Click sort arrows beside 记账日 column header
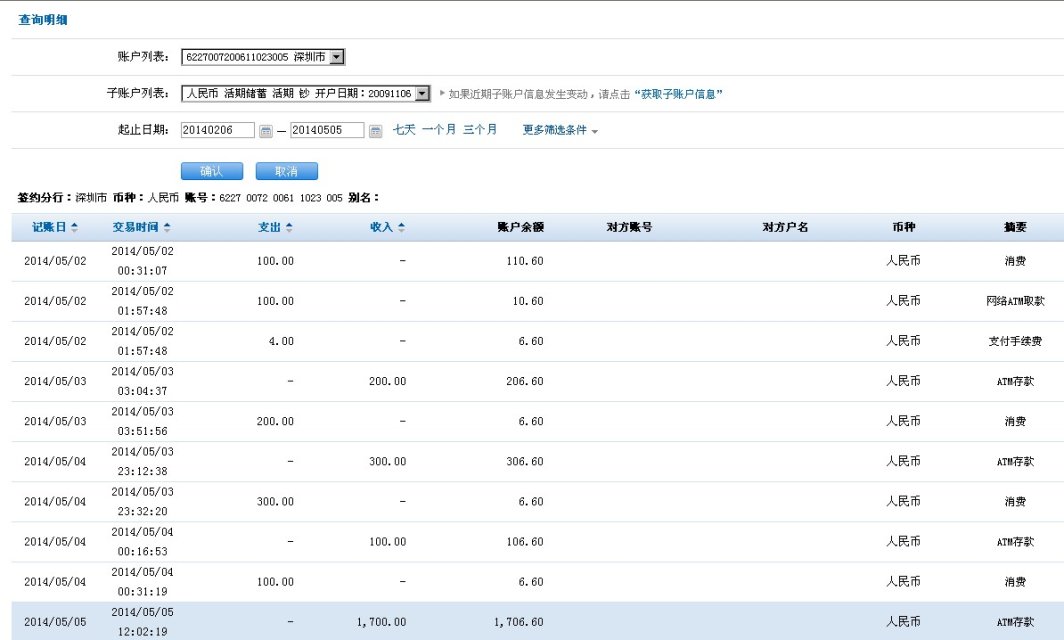The width and height of the screenshot is (1064, 640). point(74,228)
